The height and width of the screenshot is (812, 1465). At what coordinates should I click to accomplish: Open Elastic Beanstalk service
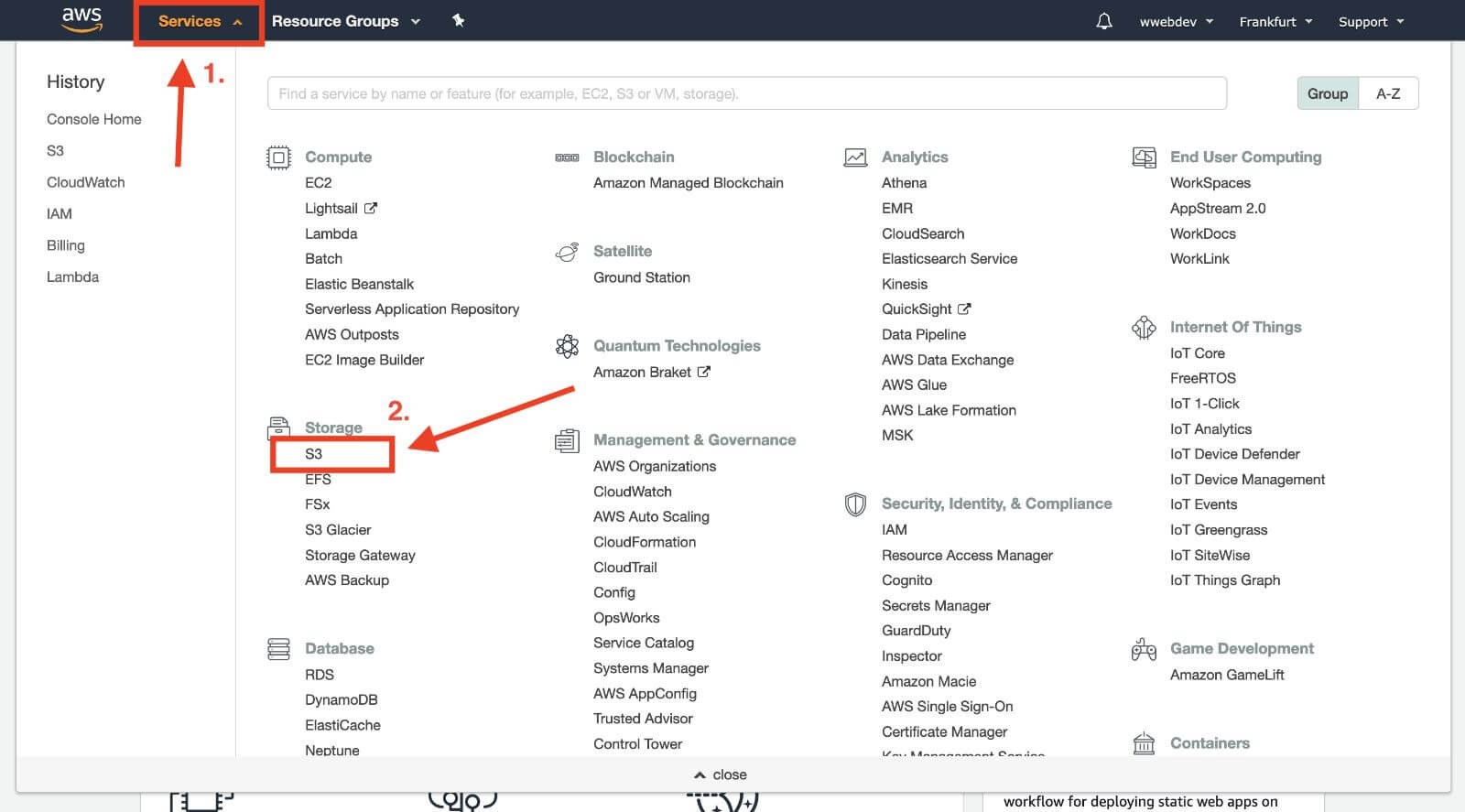[359, 284]
